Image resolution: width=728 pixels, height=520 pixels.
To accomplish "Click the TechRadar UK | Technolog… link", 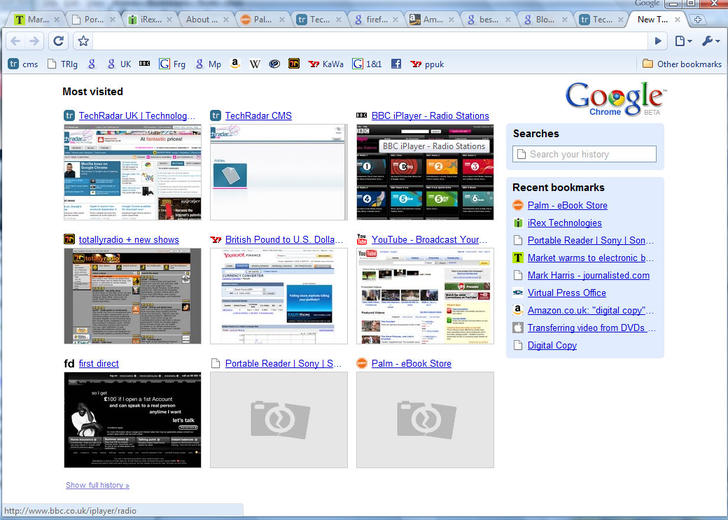I will tap(136, 116).
